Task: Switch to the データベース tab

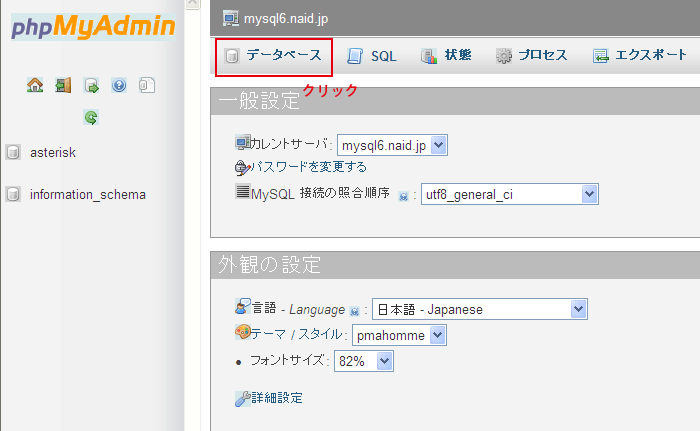Action: pyautogui.click(x=273, y=56)
